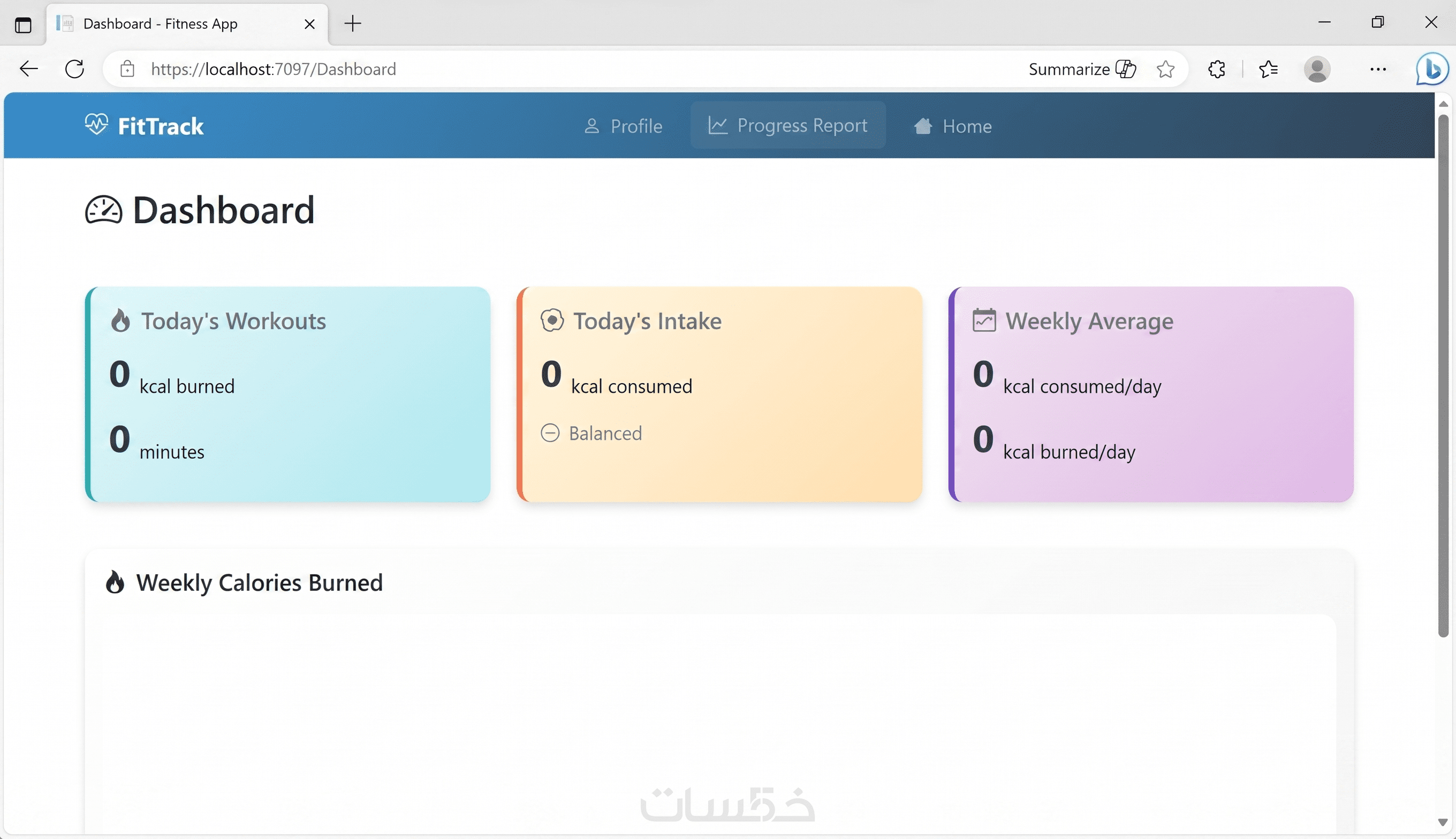Open the Progress Report nav item

pos(787,125)
